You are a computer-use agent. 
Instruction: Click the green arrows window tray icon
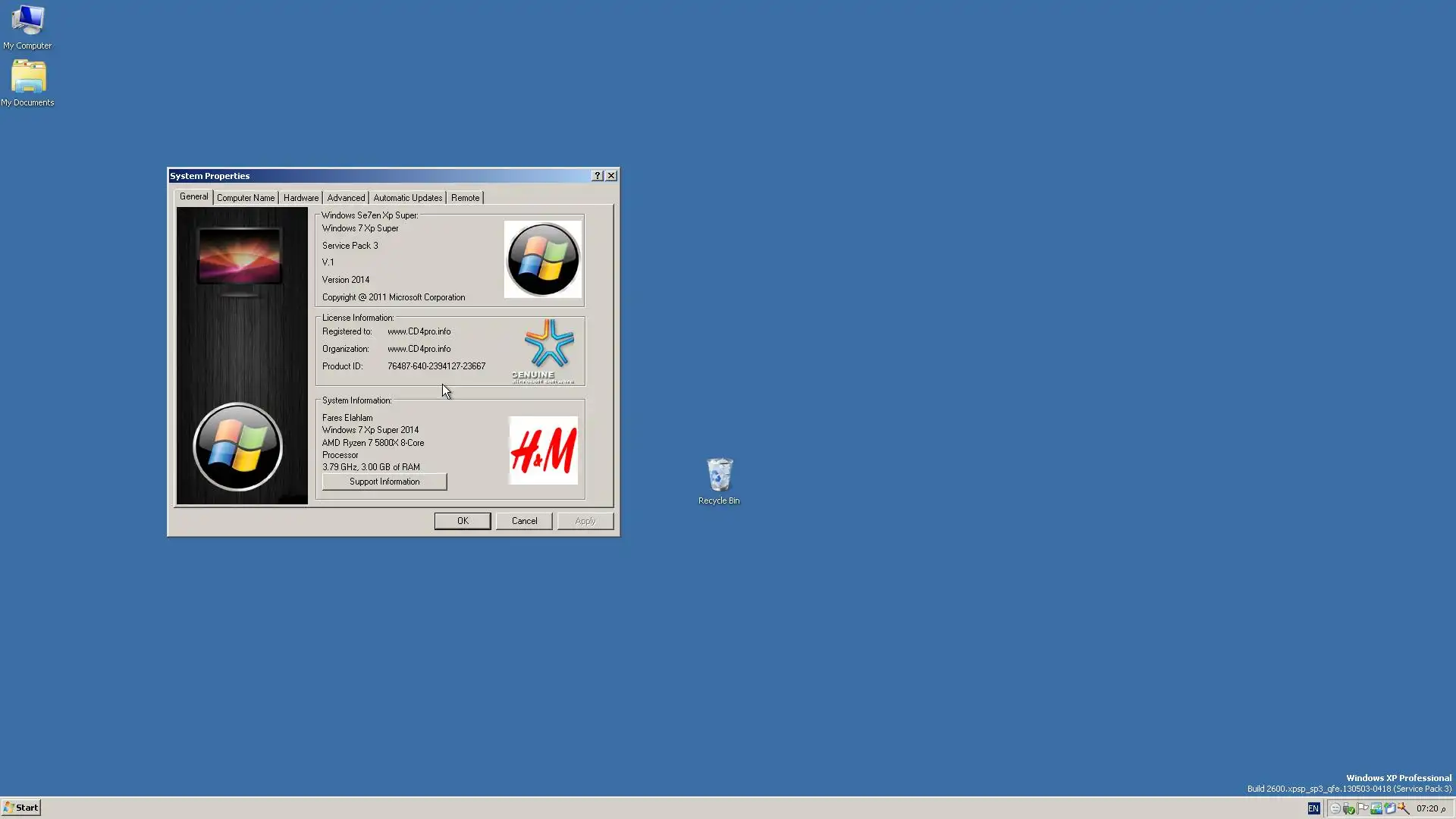coord(1376,808)
